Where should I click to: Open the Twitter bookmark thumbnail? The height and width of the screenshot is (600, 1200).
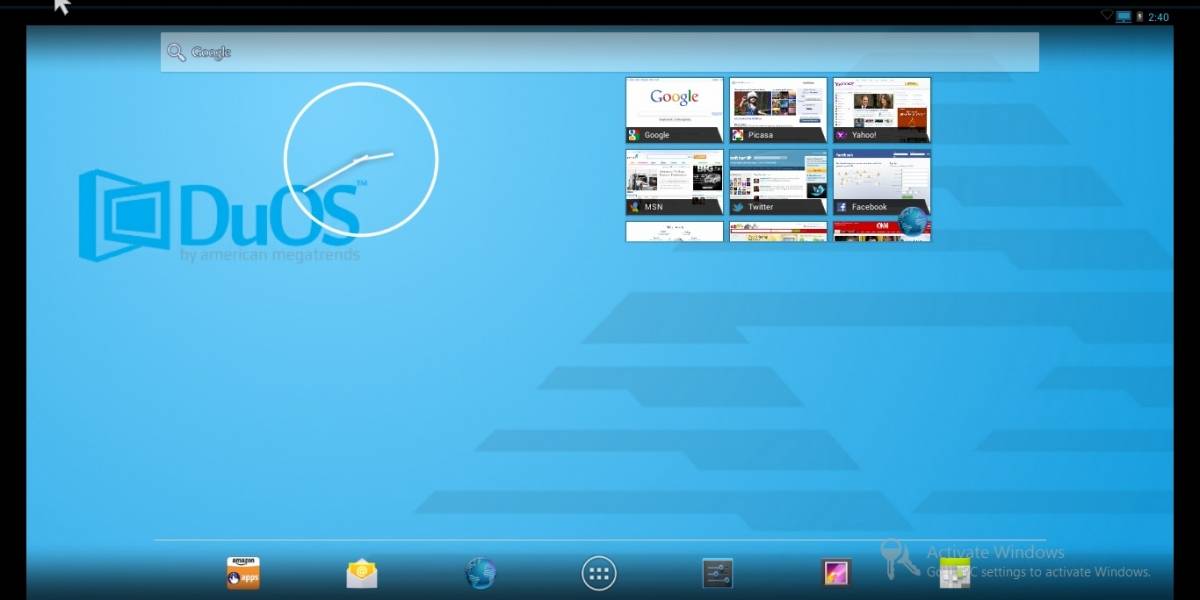tap(778, 182)
